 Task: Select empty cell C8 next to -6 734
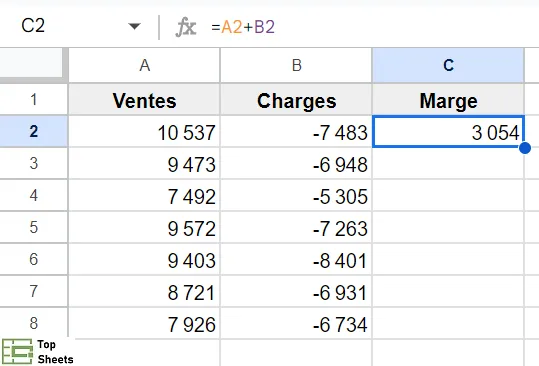coord(448,323)
